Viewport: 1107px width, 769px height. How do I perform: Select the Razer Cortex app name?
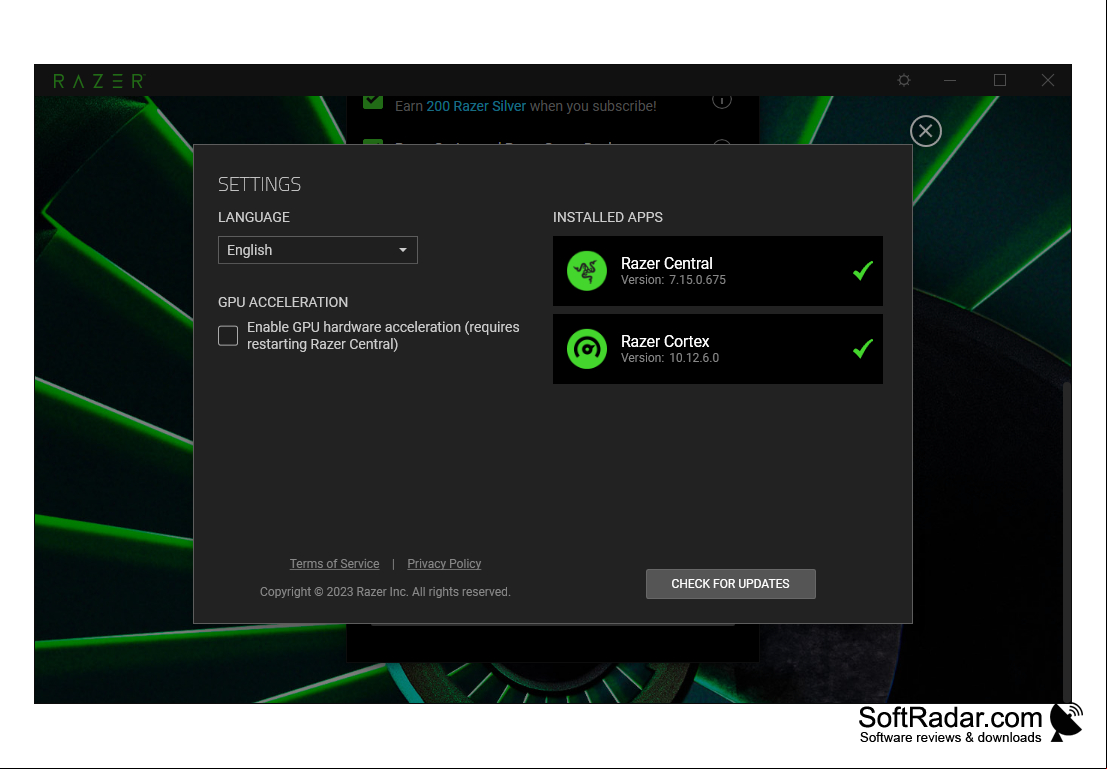tap(665, 341)
